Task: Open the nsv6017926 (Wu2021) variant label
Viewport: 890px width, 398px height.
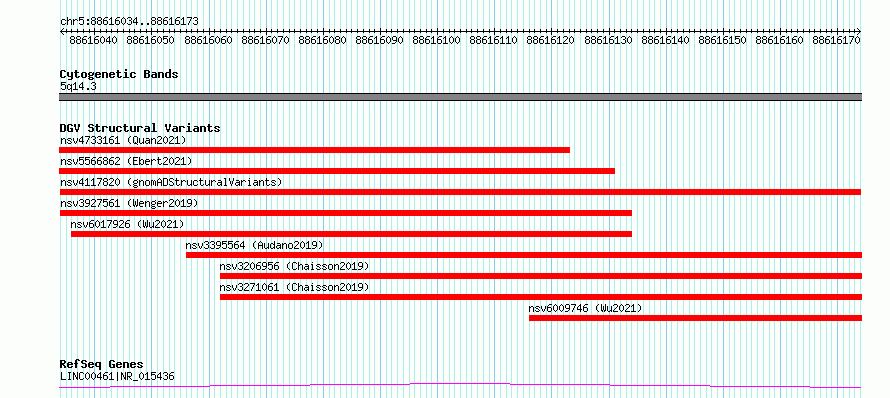Action: pyautogui.click(x=128, y=224)
